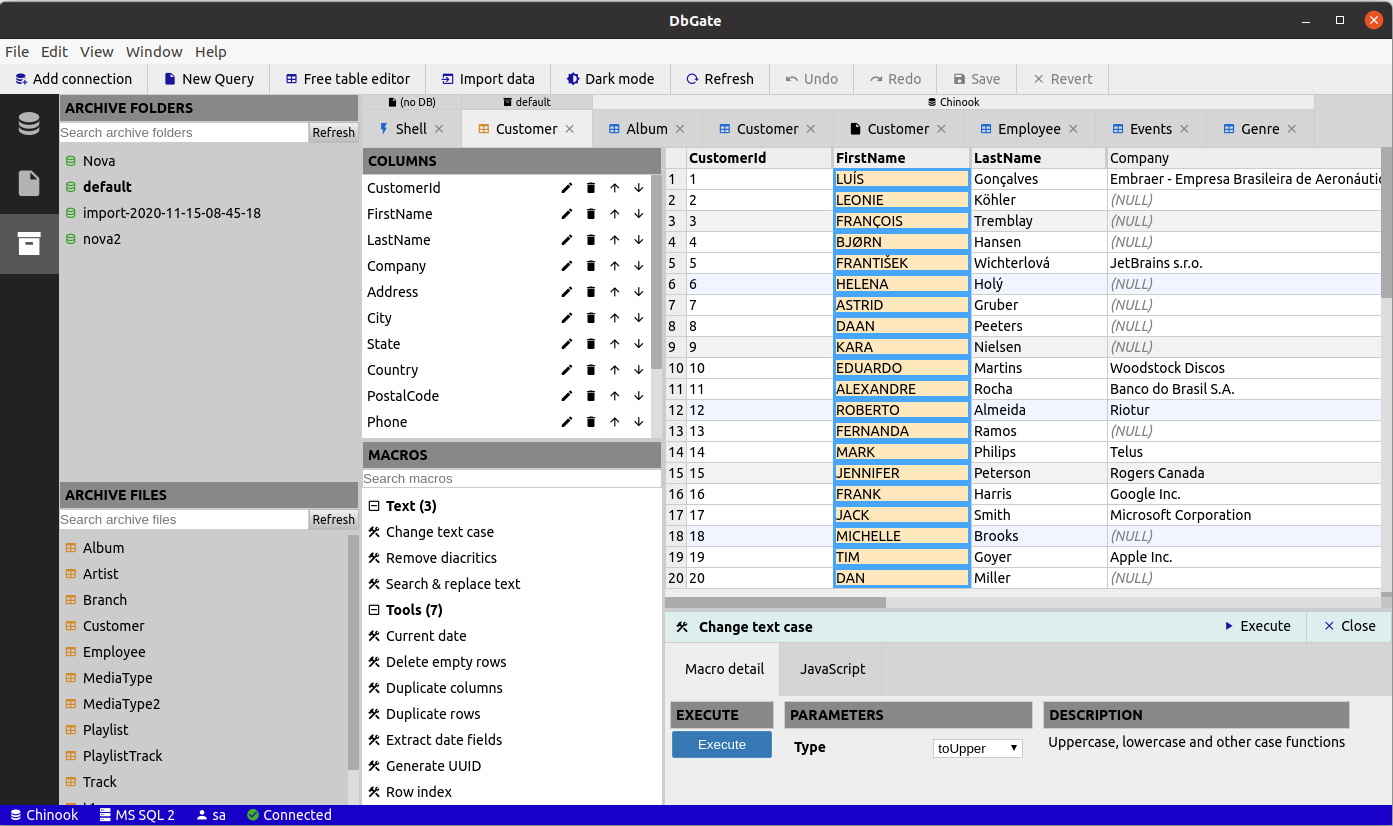Move the Country column down
This screenshot has width=1393, height=826.
(639, 370)
